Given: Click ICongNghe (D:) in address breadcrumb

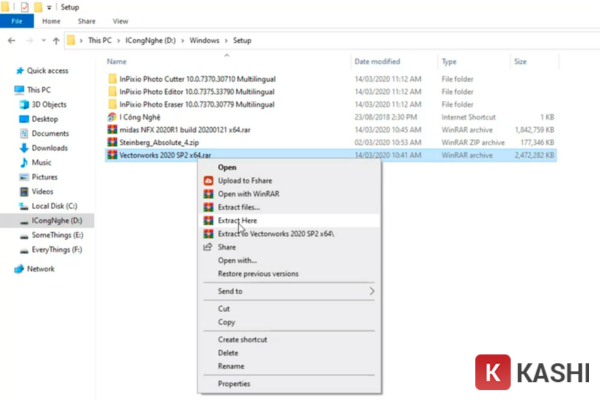Looking at the screenshot, I should tap(150, 40).
